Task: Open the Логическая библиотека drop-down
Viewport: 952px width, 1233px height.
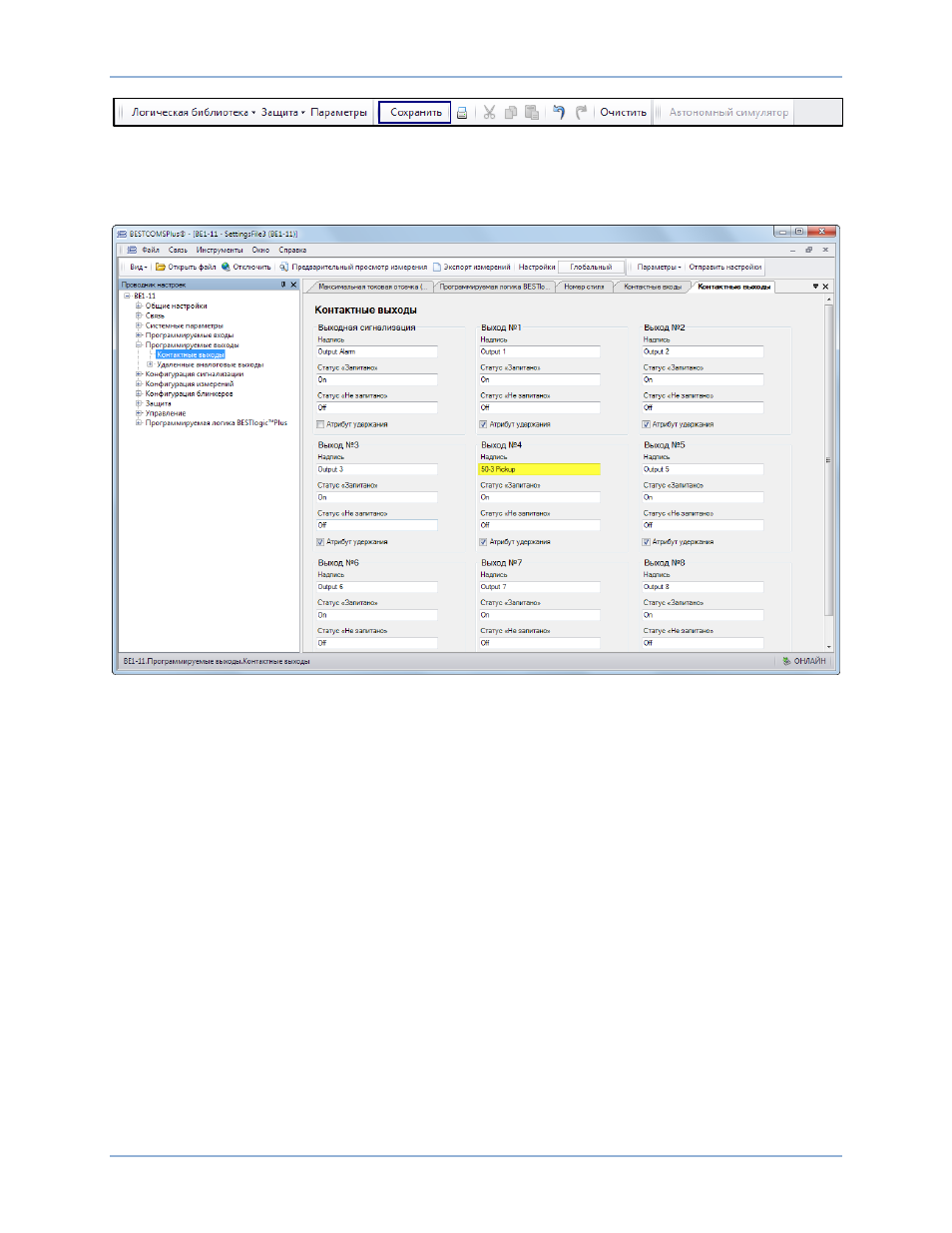Action: pyautogui.click(x=194, y=113)
